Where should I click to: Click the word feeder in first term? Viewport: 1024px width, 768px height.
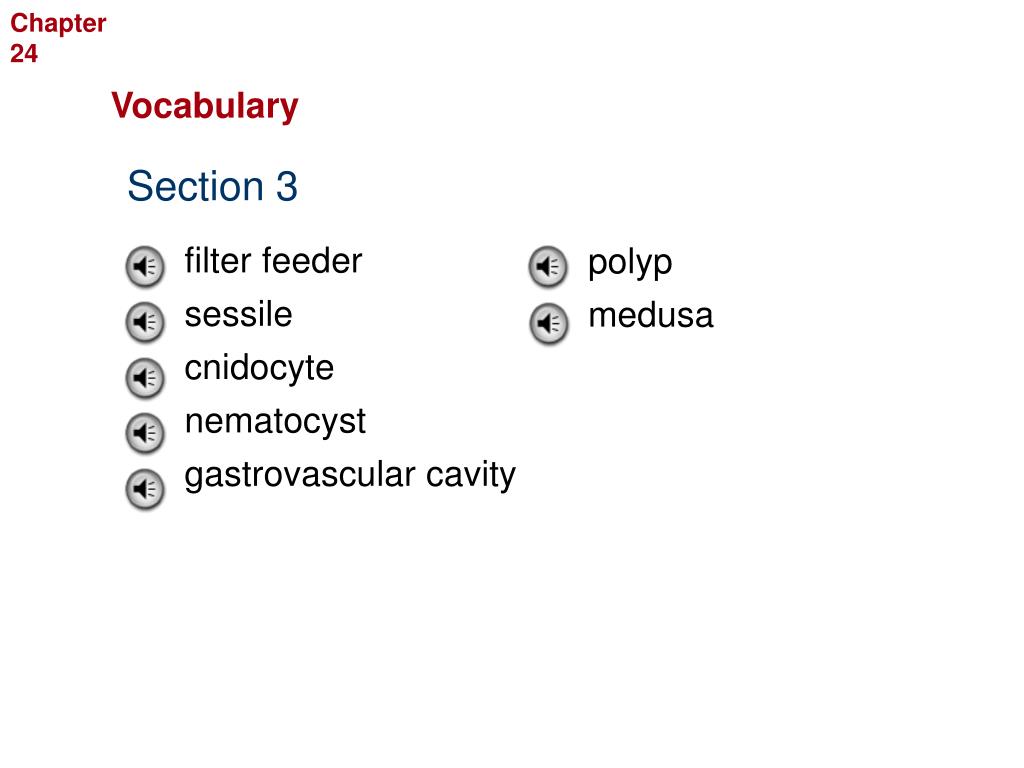312,261
